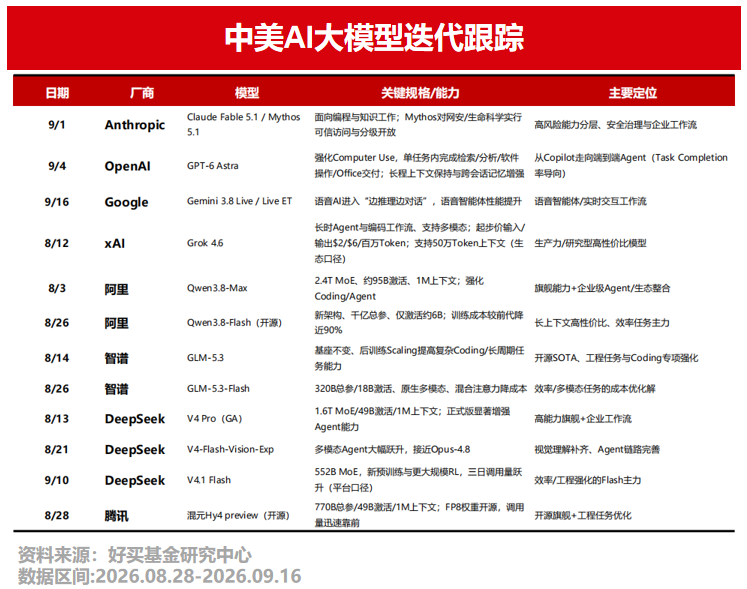
Task: Click the date 8/13 cell
Action: (57, 419)
